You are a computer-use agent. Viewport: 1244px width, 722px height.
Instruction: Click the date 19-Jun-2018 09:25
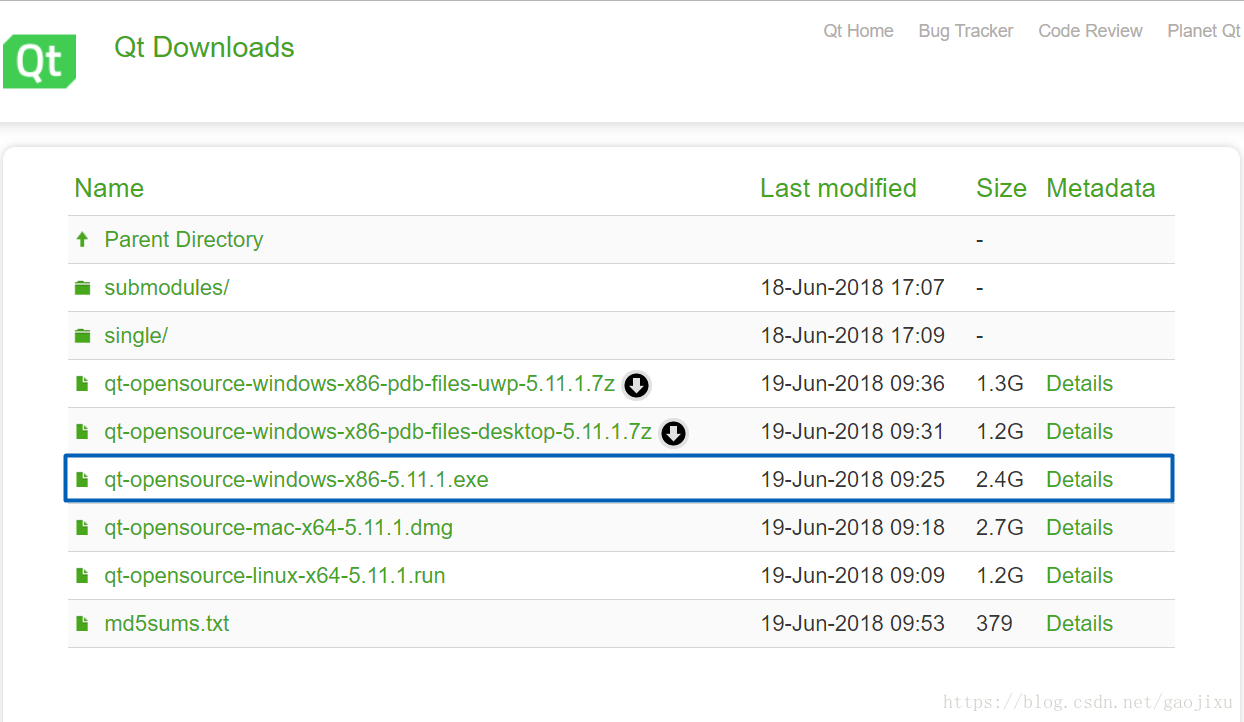click(x=852, y=480)
